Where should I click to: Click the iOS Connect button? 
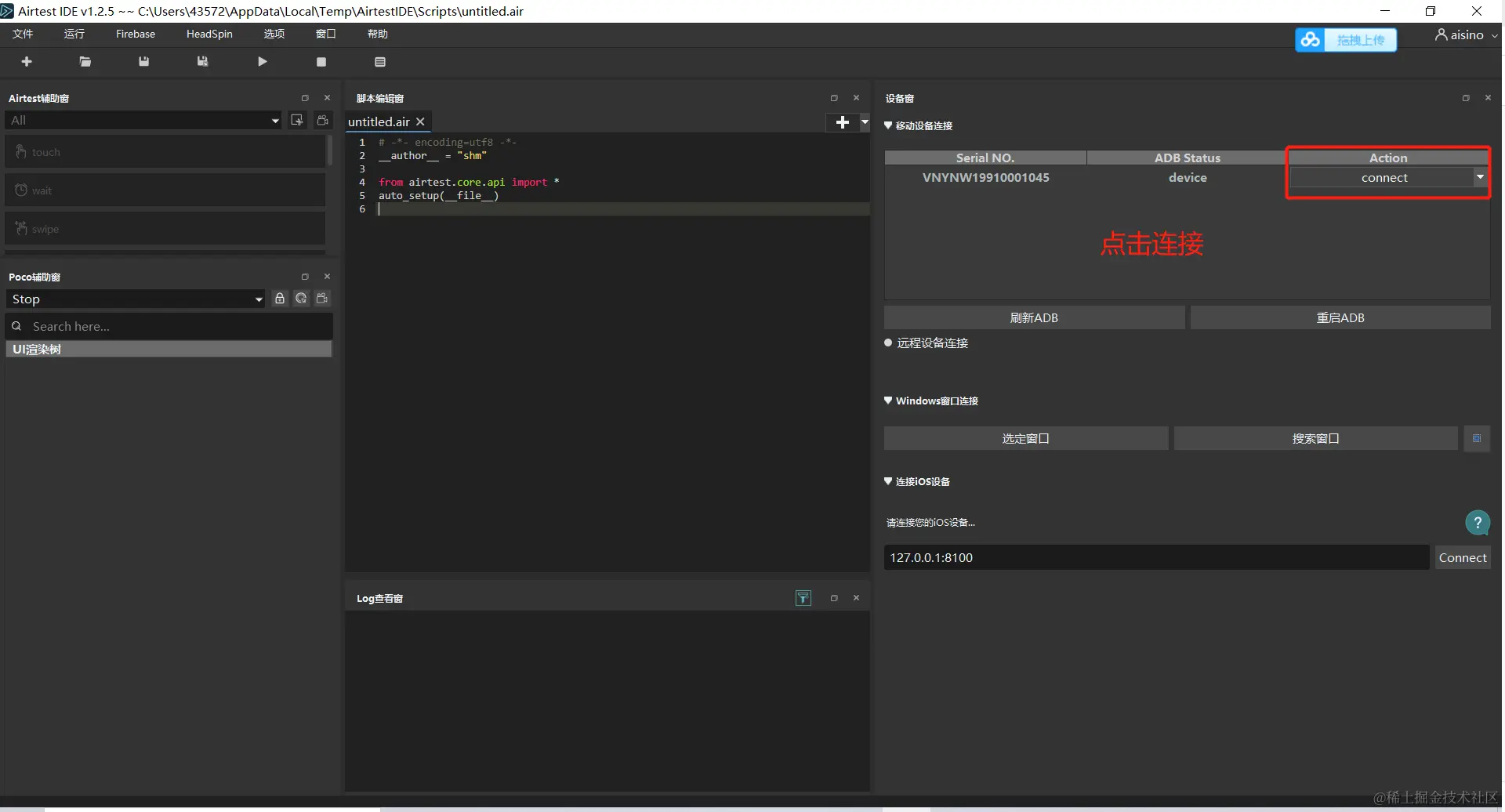point(1463,557)
